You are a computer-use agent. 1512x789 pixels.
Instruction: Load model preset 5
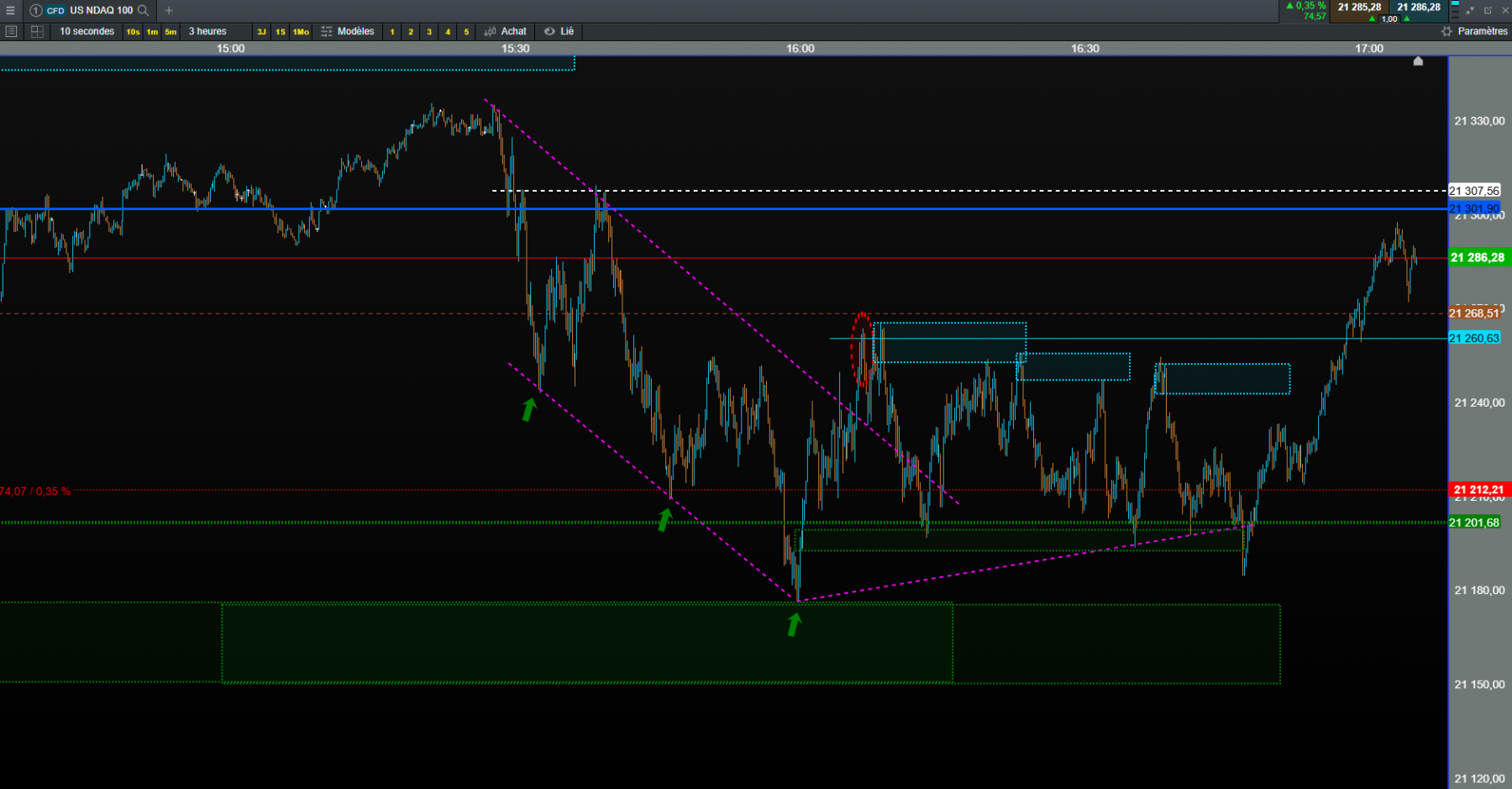pyautogui.click(x=466, y=32)
